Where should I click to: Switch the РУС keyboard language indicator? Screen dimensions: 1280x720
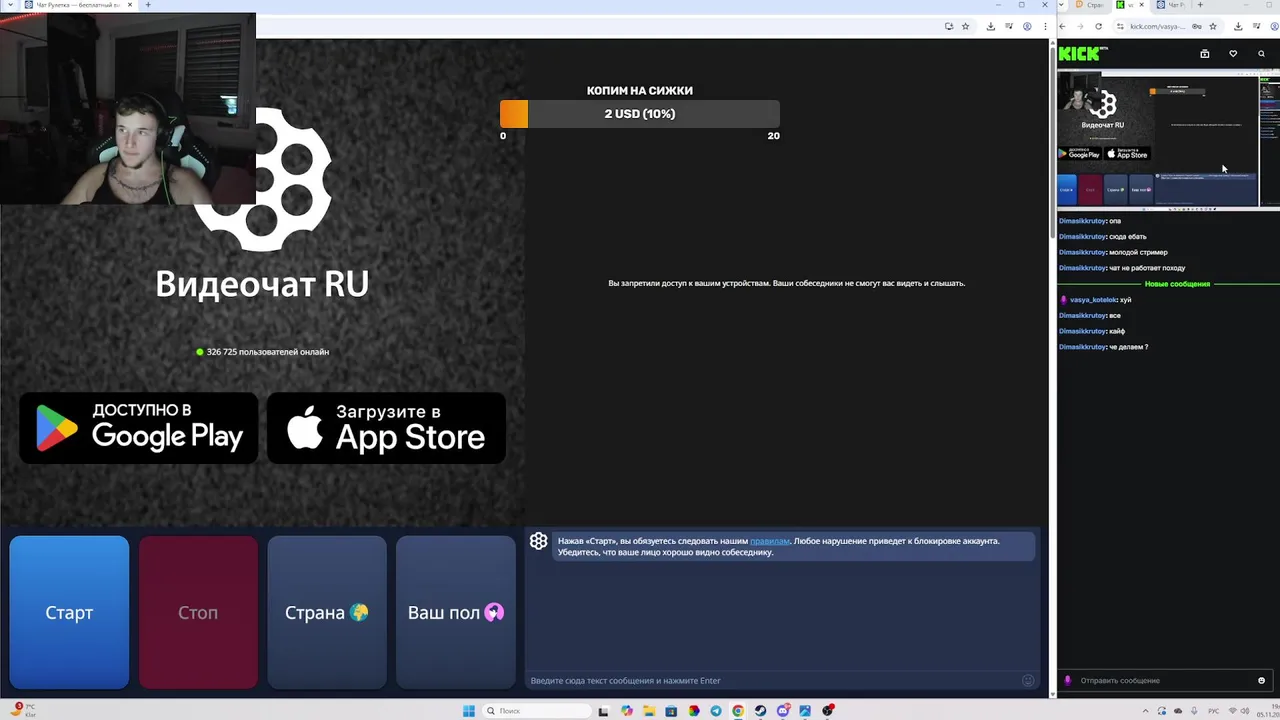click(x=1214, y=711)
